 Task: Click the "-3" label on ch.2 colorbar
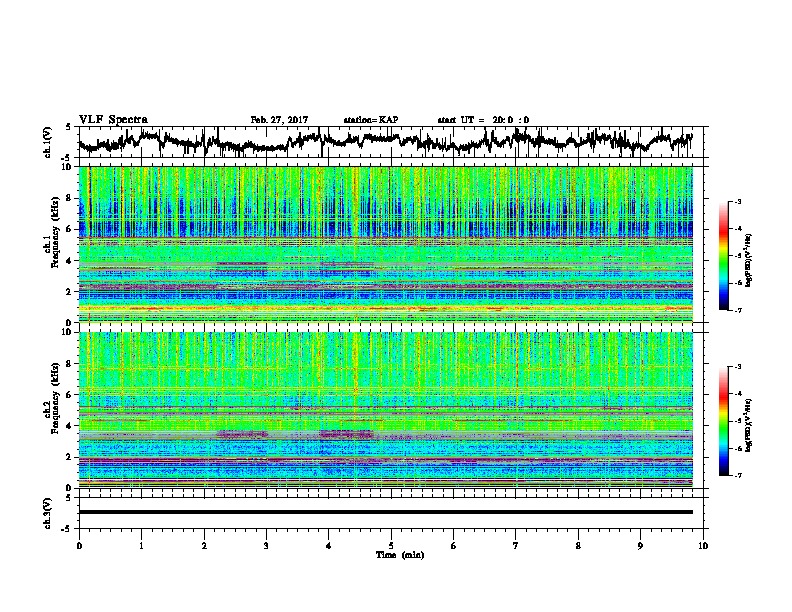point(738,367)
